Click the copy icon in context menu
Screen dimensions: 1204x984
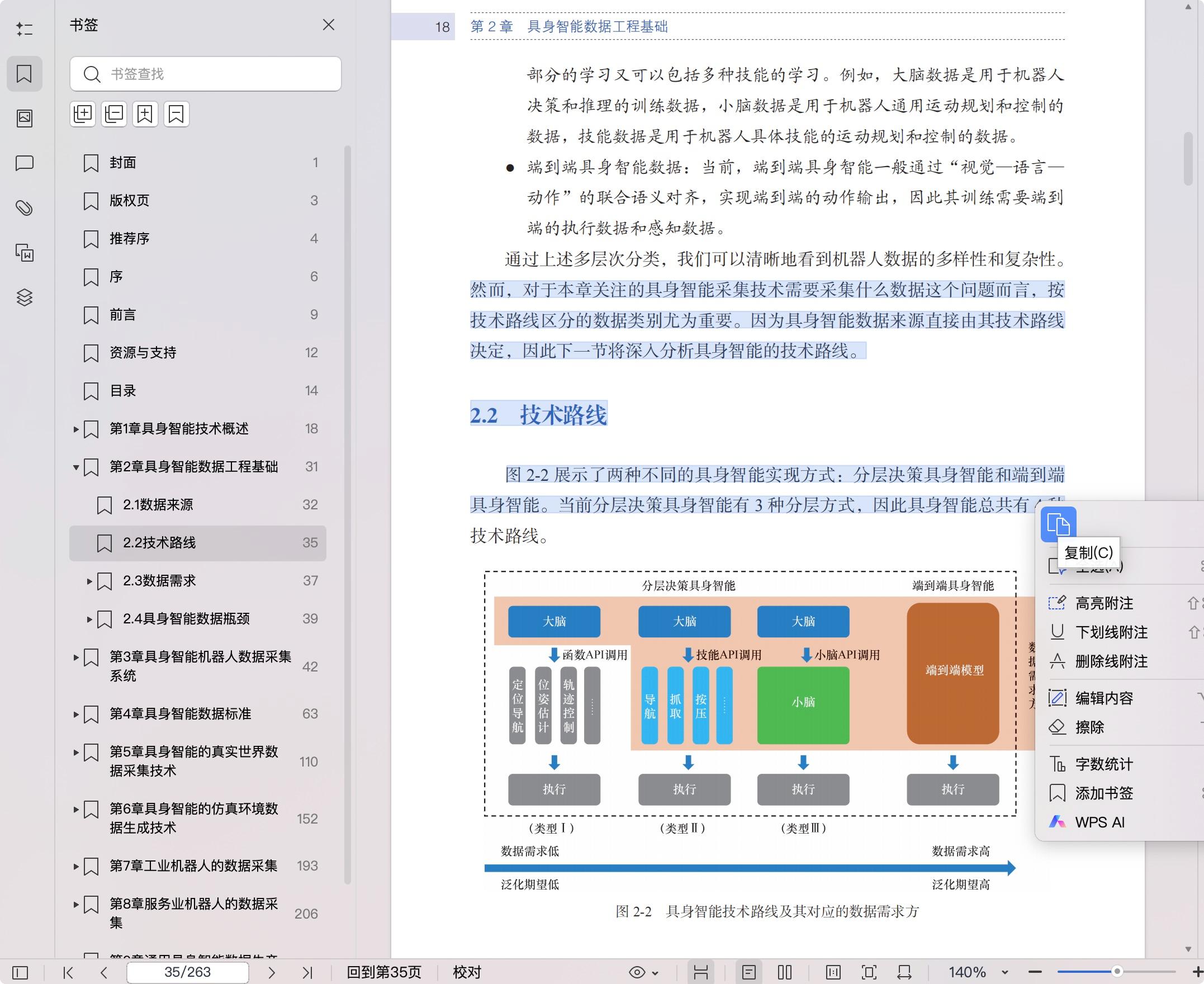coord(1058,524)
